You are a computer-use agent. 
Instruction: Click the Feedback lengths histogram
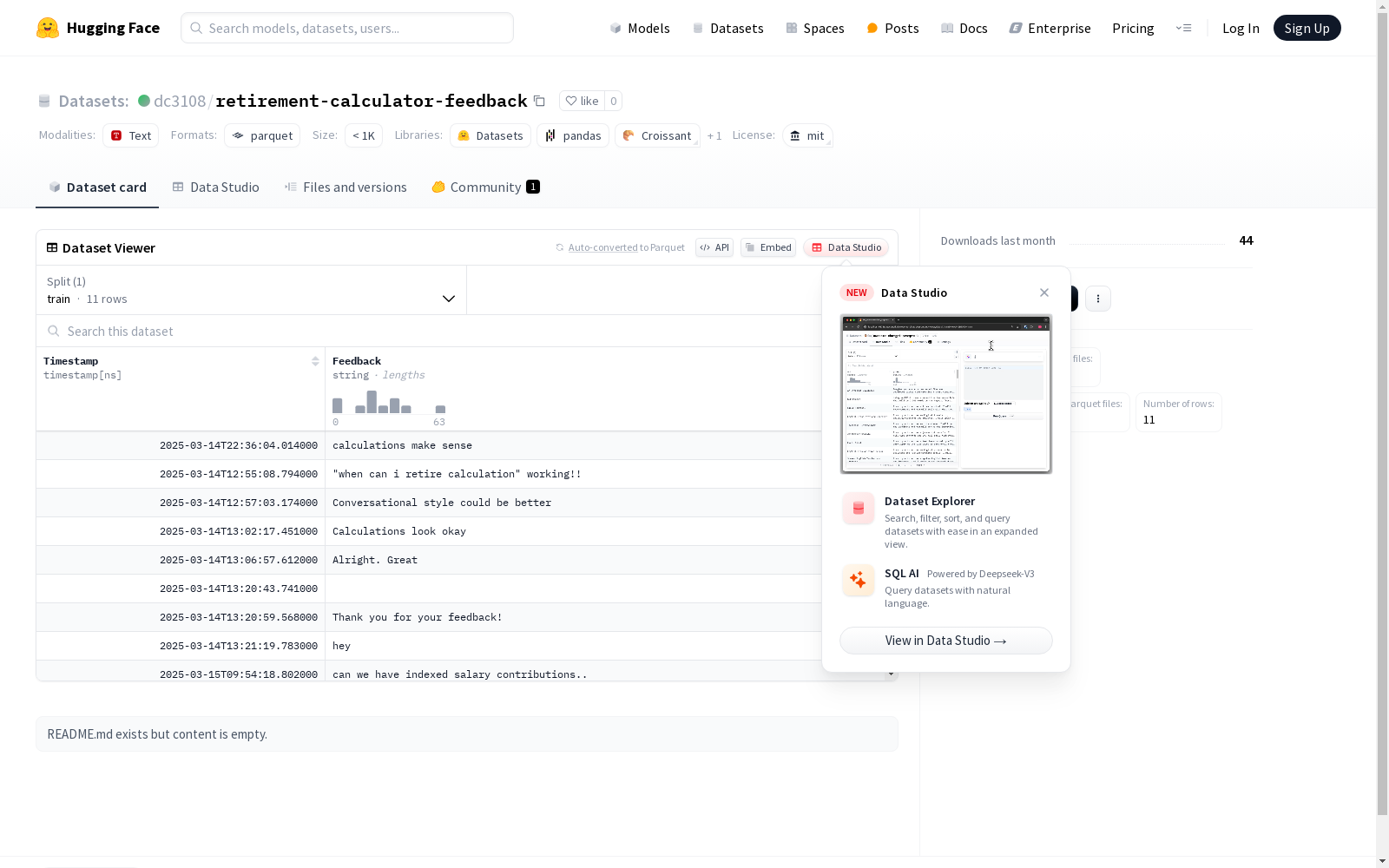[389, 403]
